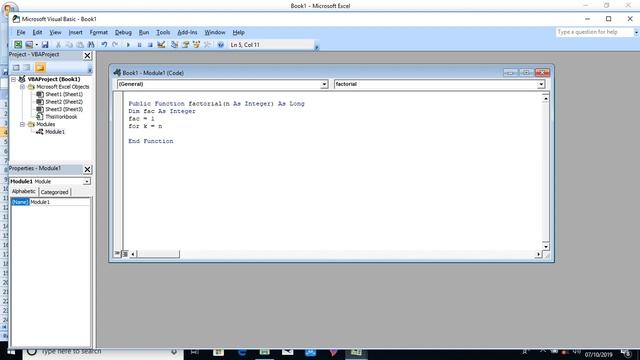Open the Tools menu
Viewport: 640px width, 360px height.
(x=163, y=32)
